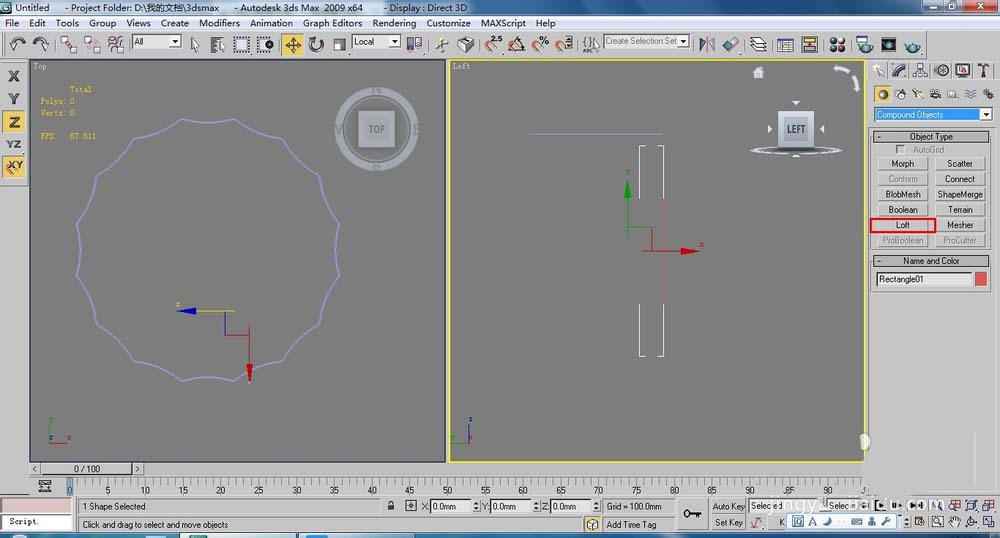This screenshot has width=1000, height=538.
Task: Activate the Select and Rotate tool
Action: (x=316, y=45)
